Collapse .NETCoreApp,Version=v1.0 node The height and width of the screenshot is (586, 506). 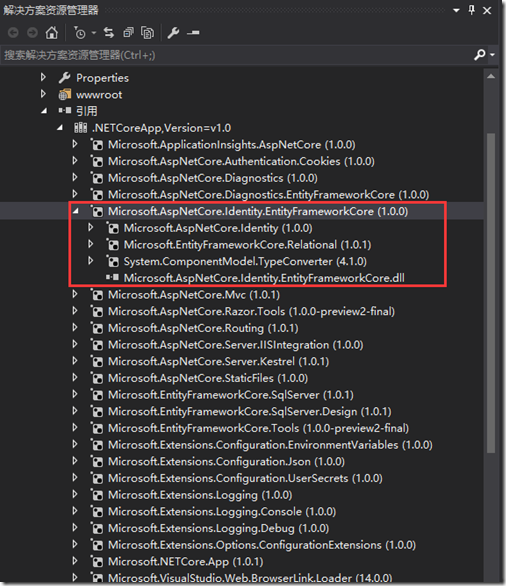60,128
